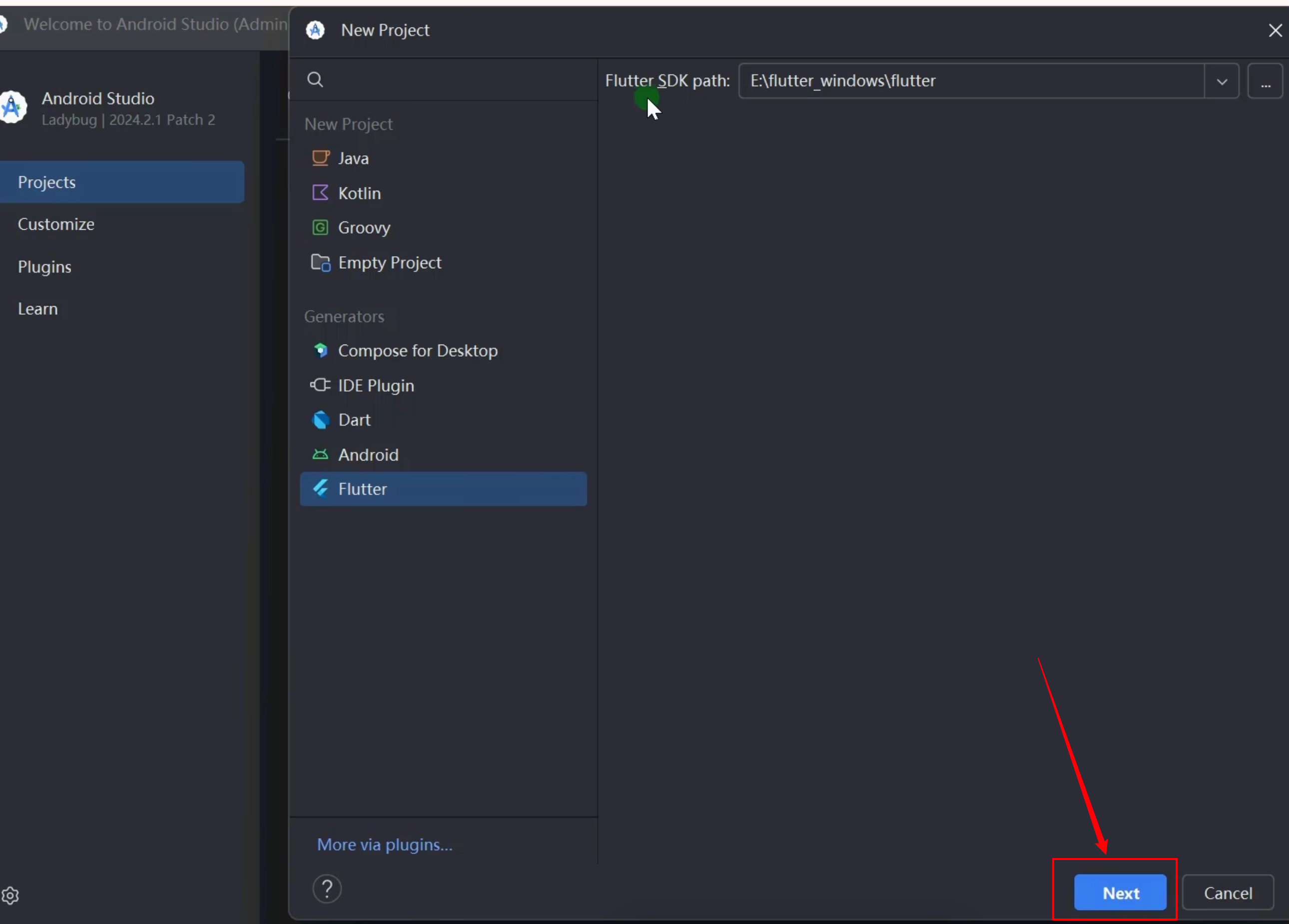Image resolution: width=1289 pixels, height=924 pixels.
Task: Select the Flutter generator
Action: tap(443, 488)
